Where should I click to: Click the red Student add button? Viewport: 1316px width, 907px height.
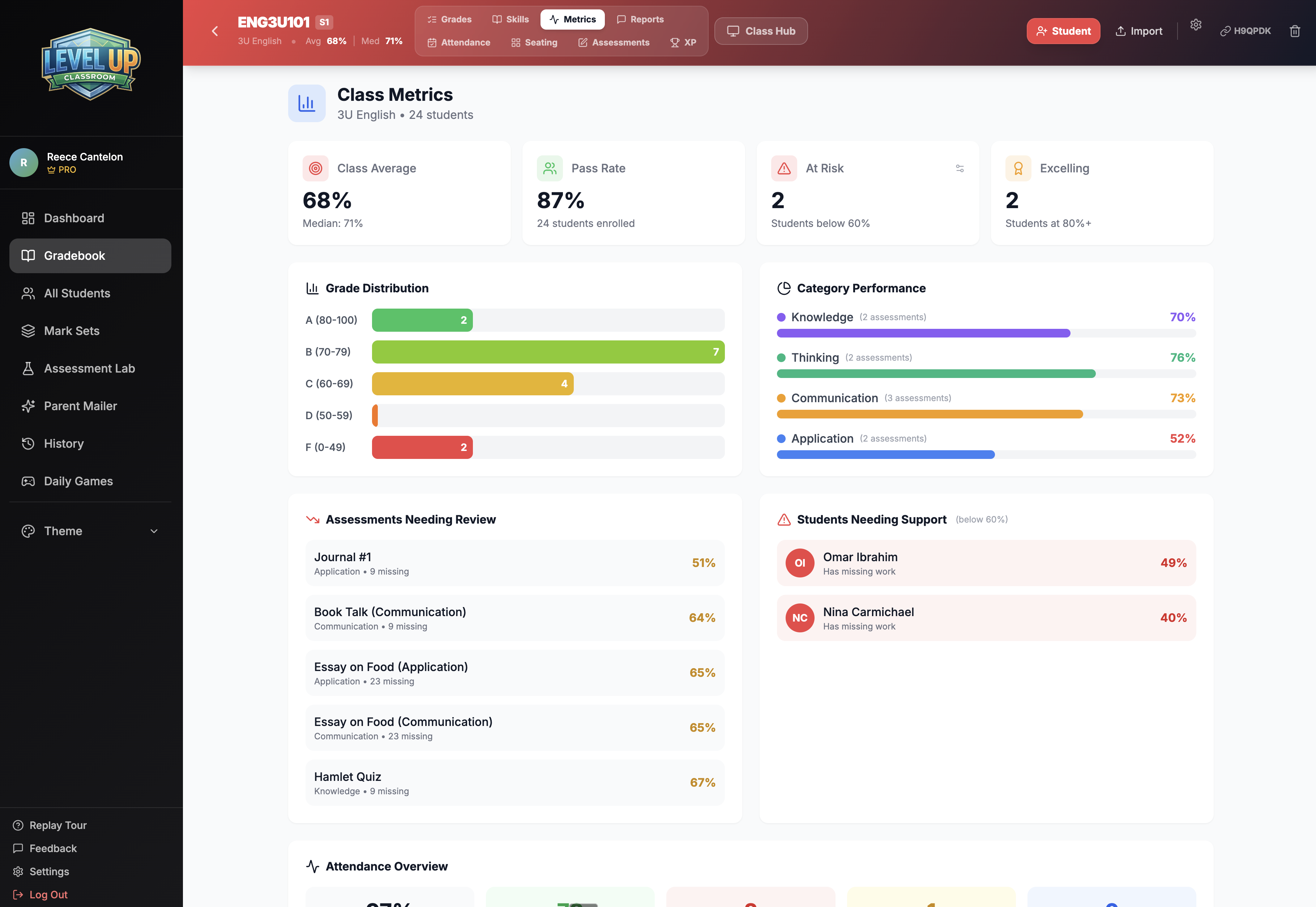click(1063, 31)
